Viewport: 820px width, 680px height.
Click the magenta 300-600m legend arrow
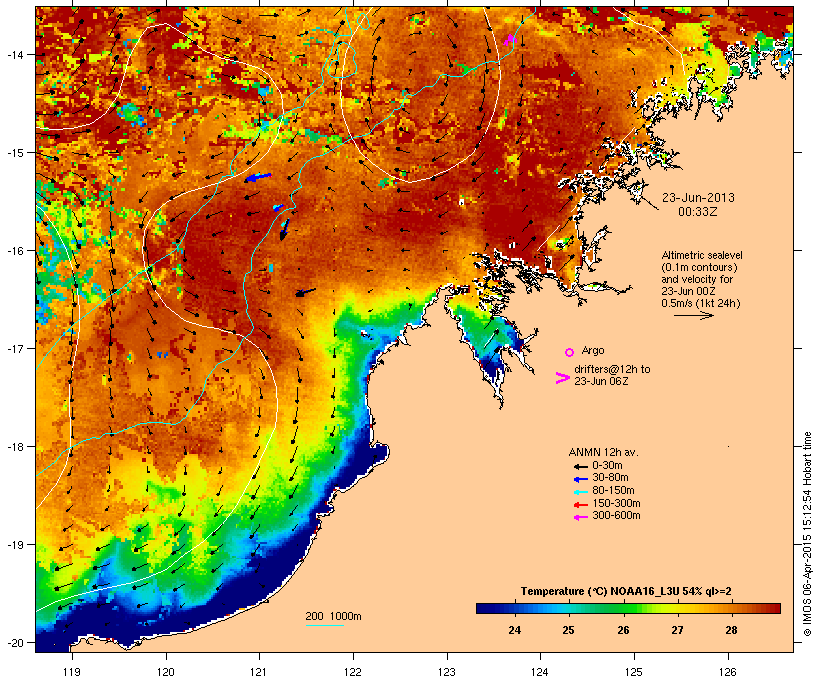(581, 517)
